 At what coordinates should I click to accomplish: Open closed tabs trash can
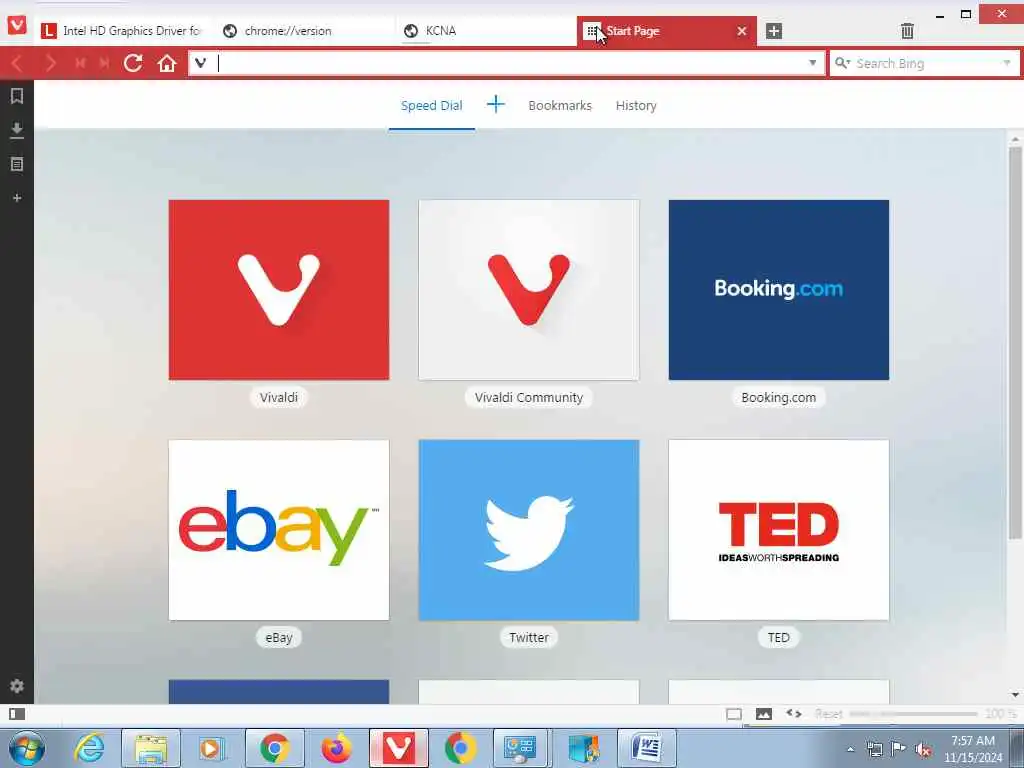click(907, 31)
